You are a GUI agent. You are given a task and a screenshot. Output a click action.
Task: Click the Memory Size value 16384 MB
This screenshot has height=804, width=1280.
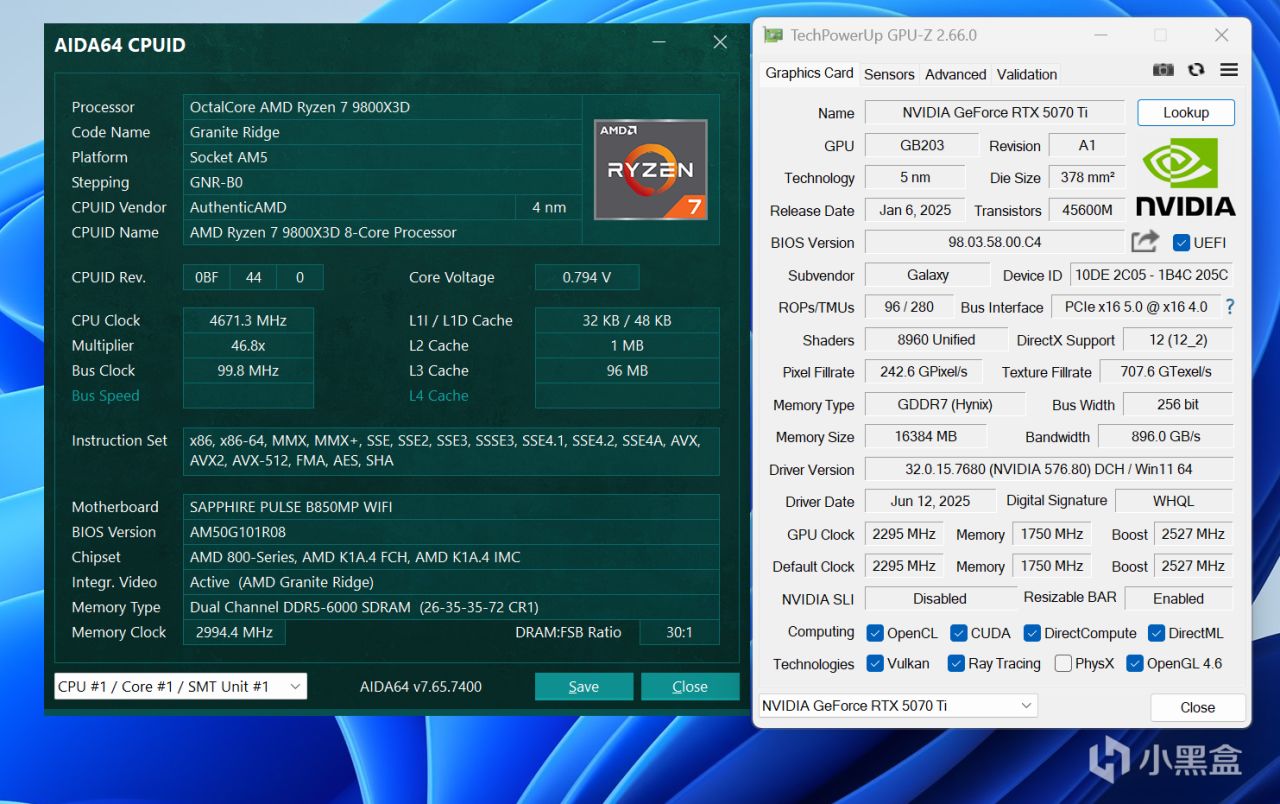coord(926,436)
